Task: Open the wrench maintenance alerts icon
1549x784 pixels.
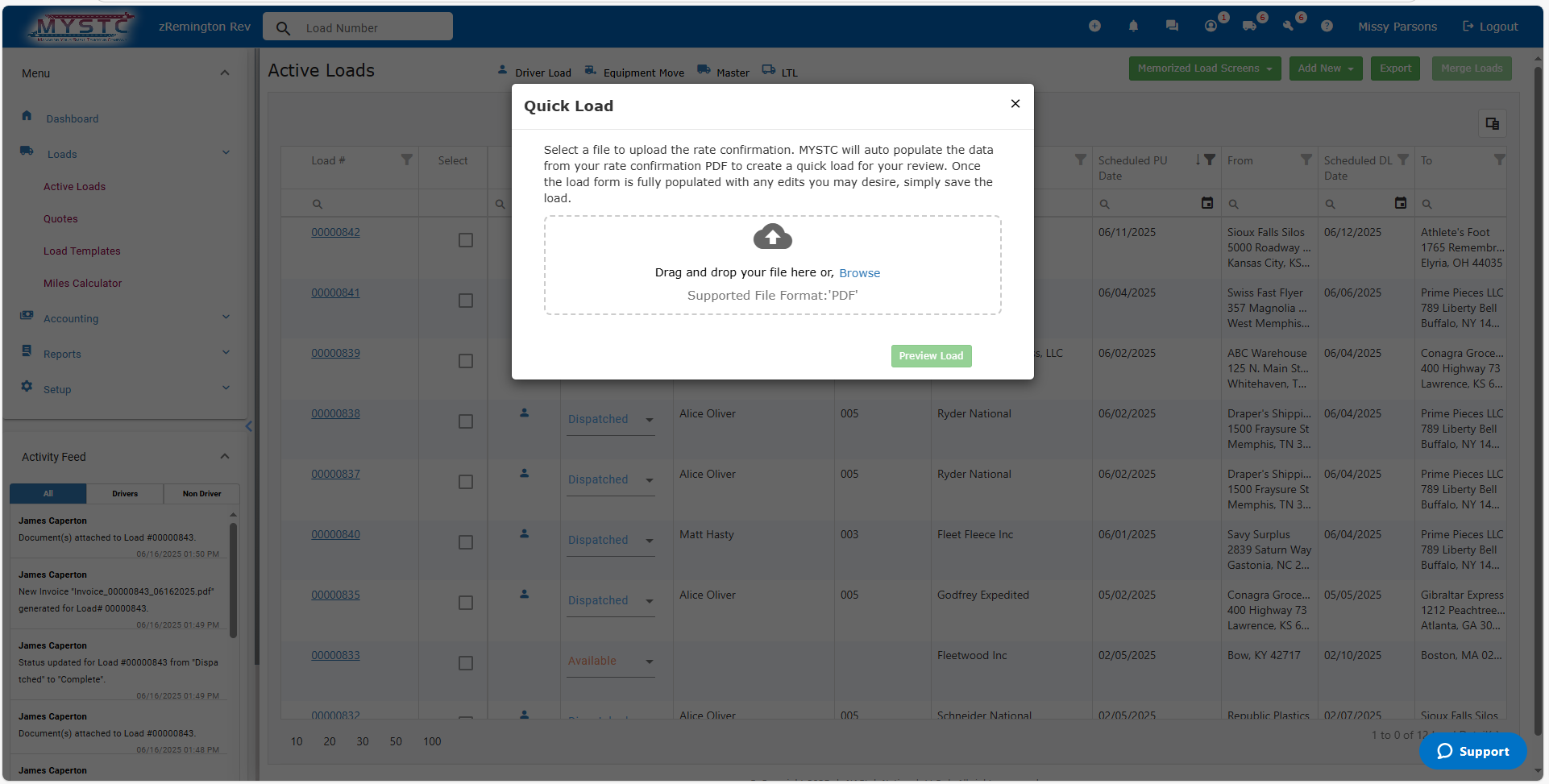Action: [1288, 27]
